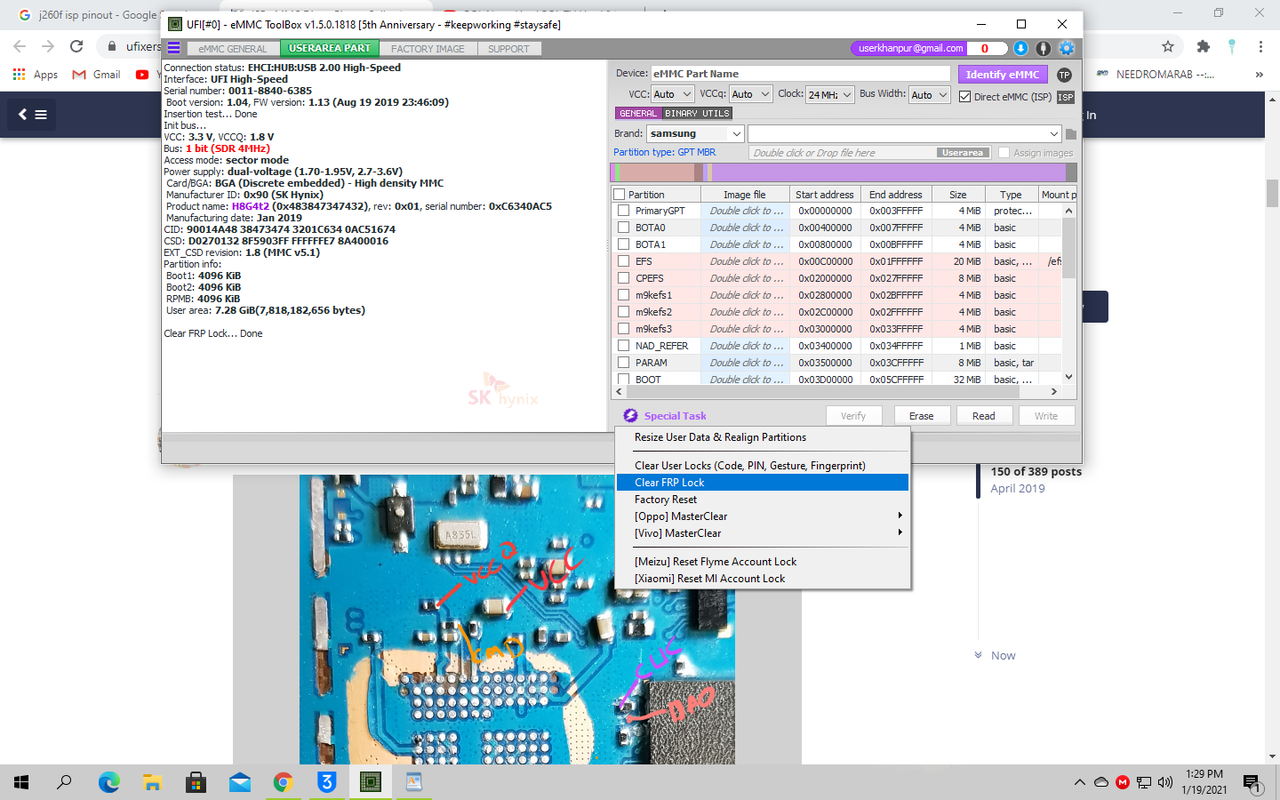Tick the PrimaryGPT partition checkbox
The image size is (1280, 800).
coord(624,211)
